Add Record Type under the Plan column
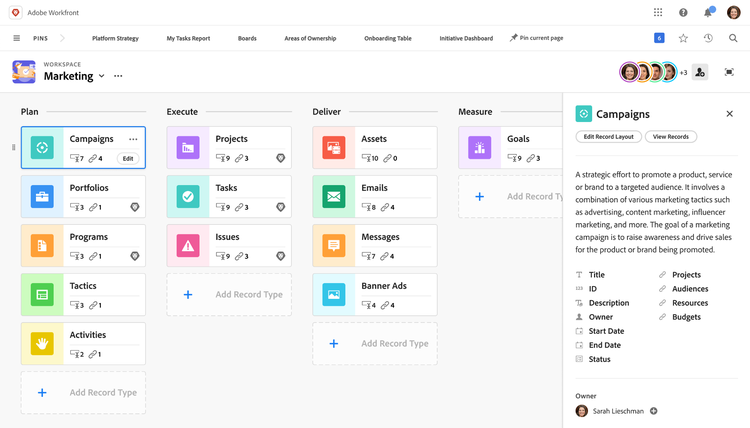The image size is (750, 428). [83, 393]
